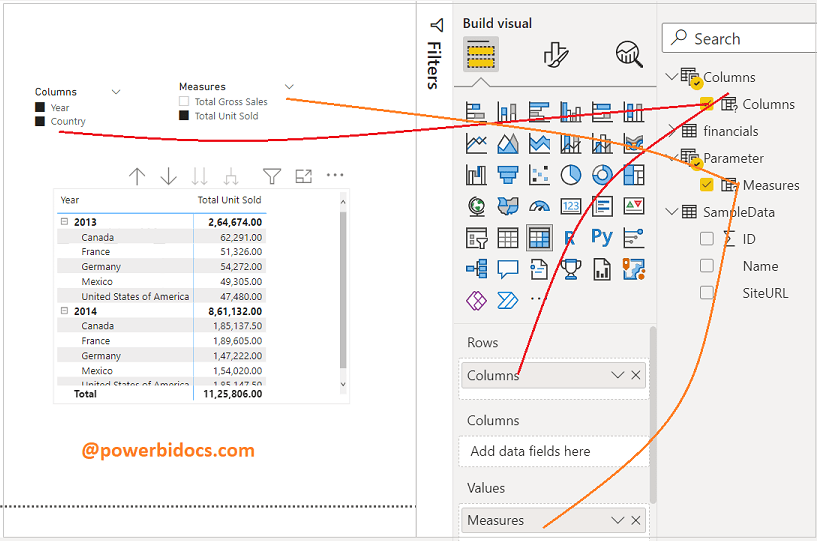Expand the Filters pane
This screenshot has height=541, width=817.
click(x=436, y=25)
